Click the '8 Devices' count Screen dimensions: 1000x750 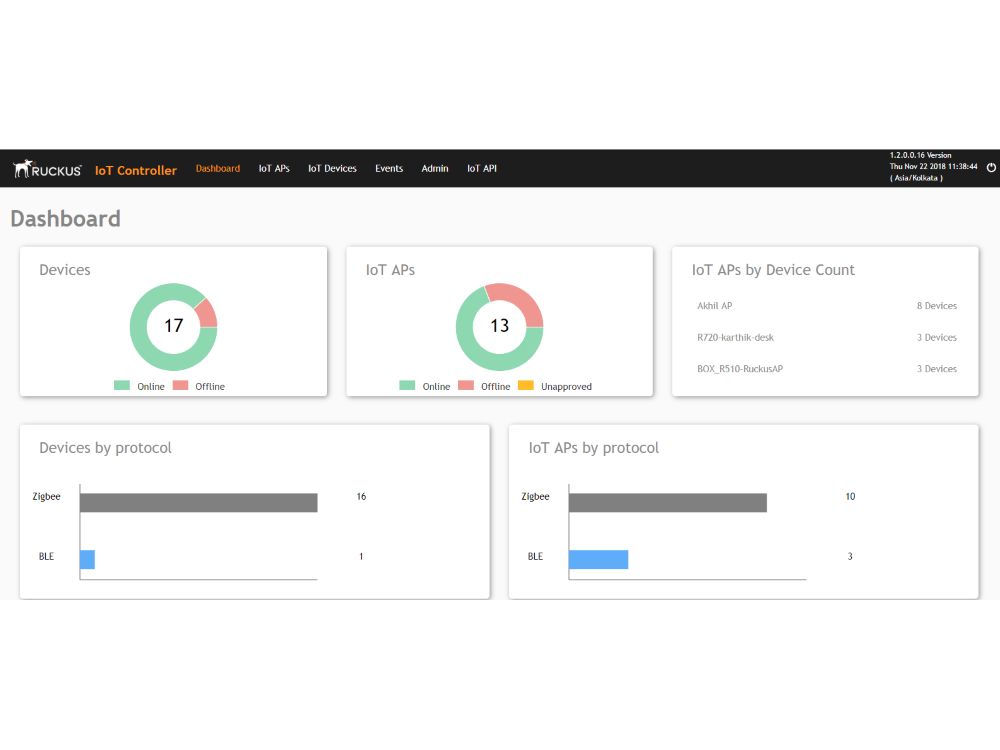[x=937, y=305]
